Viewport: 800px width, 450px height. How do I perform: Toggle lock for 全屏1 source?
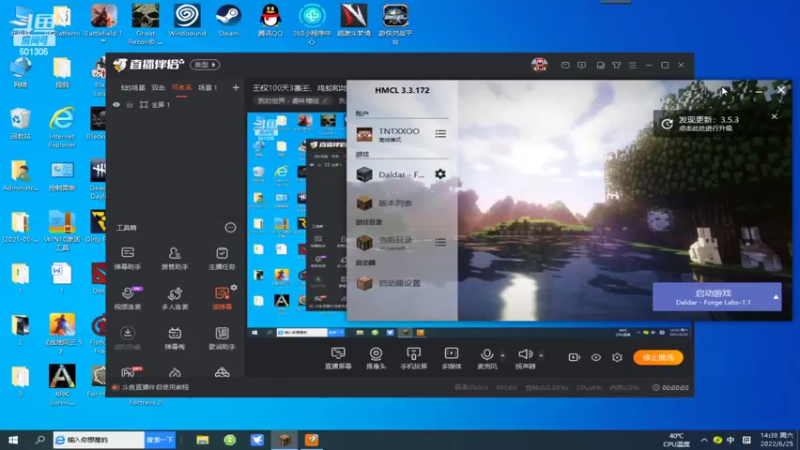click(x=130, y=105)
